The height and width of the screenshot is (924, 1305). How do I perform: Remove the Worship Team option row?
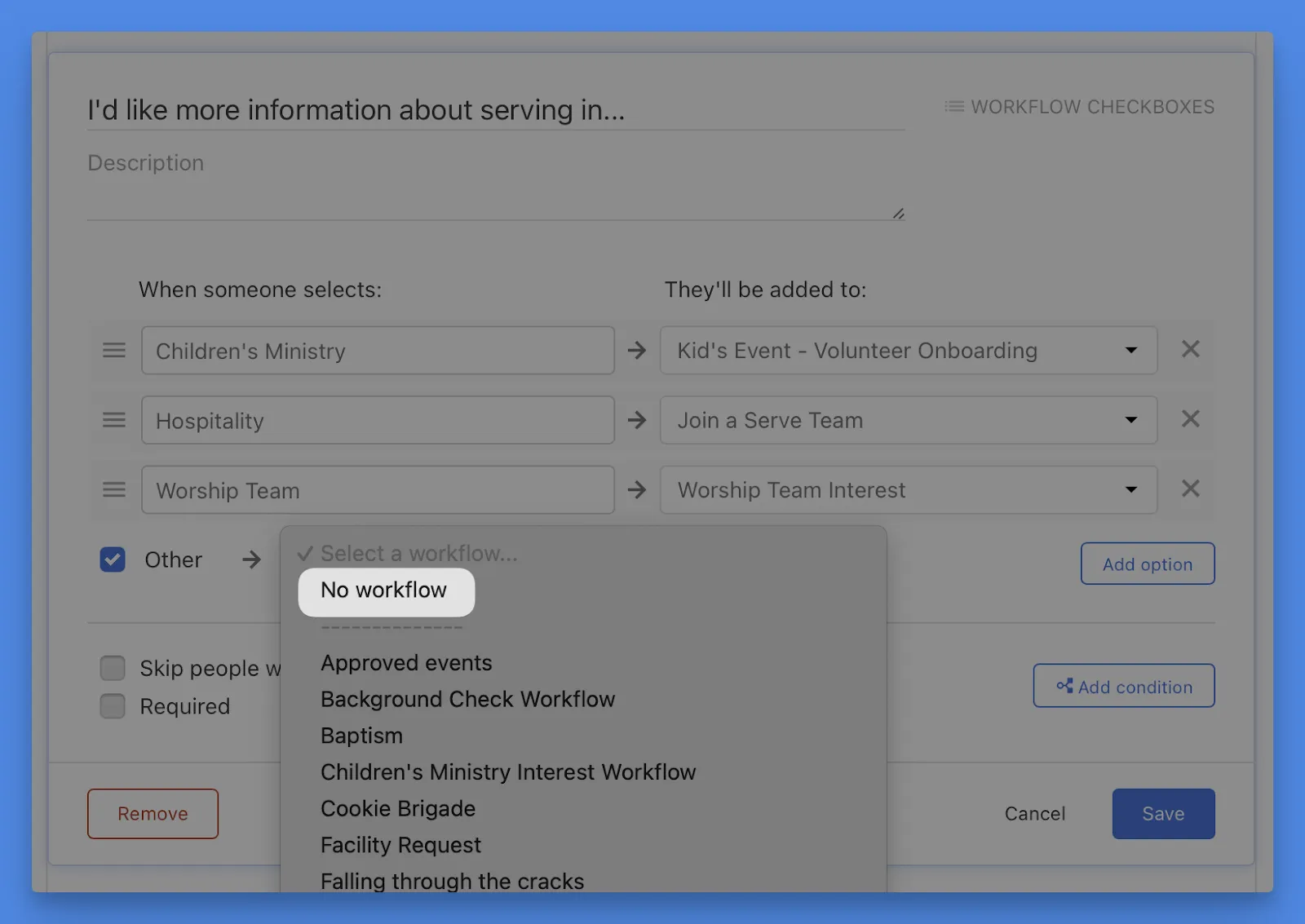tap(1190, 489)
